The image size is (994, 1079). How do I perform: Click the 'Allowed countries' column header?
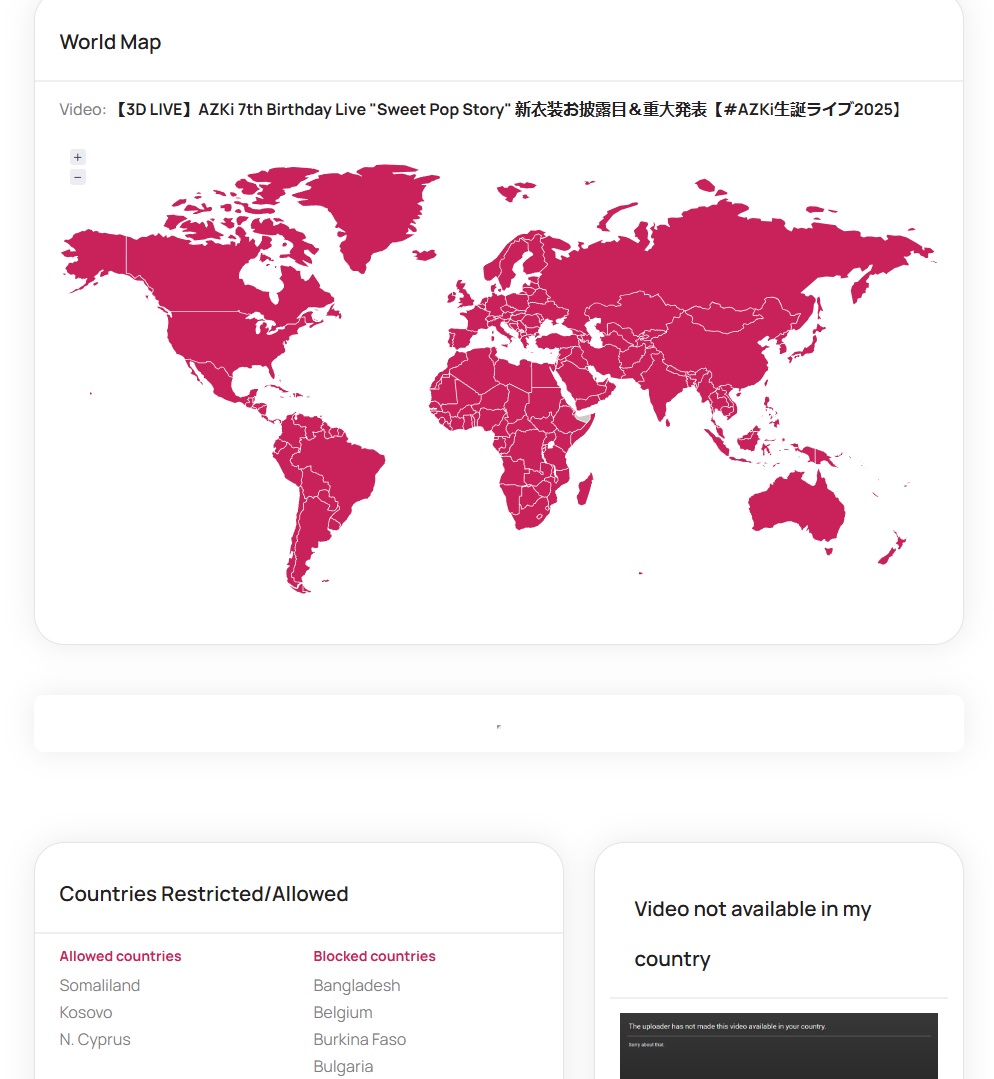(120, 956)
